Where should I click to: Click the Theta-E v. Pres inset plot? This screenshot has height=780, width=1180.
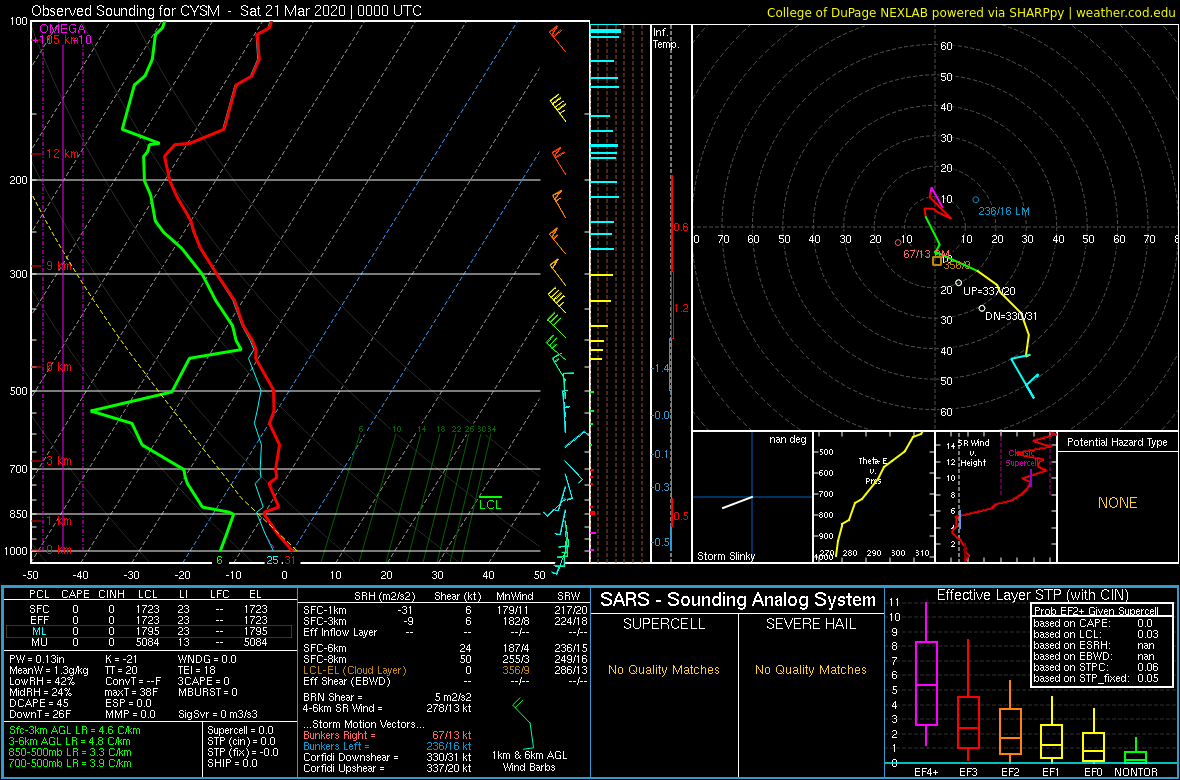[x=873, y=496]
